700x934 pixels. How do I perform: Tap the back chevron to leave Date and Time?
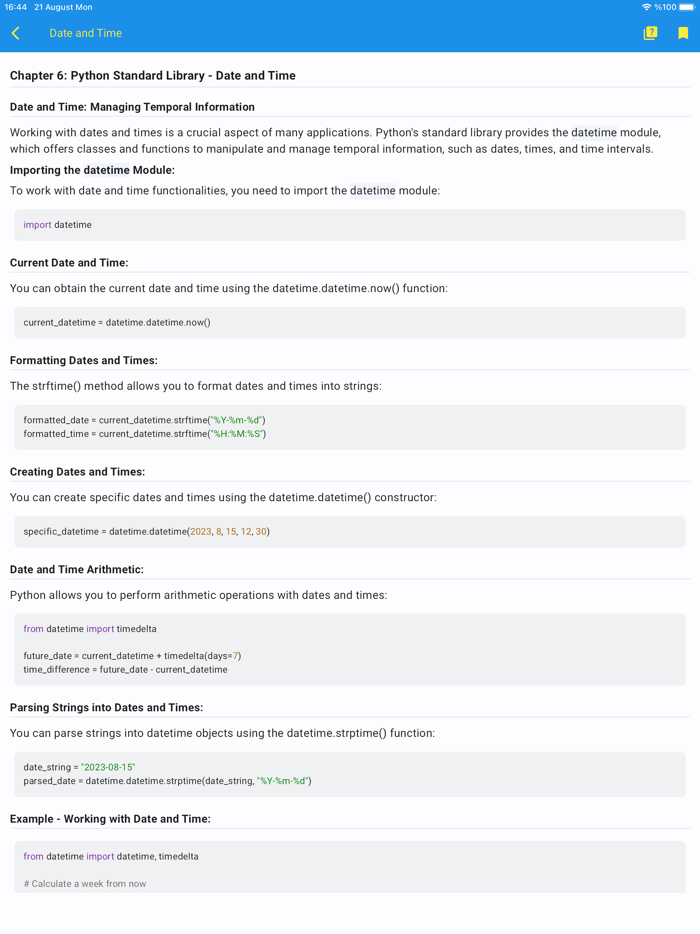tap(15, 33)
